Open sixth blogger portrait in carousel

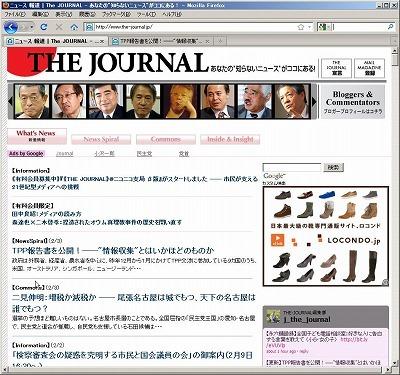click(217, 101)
